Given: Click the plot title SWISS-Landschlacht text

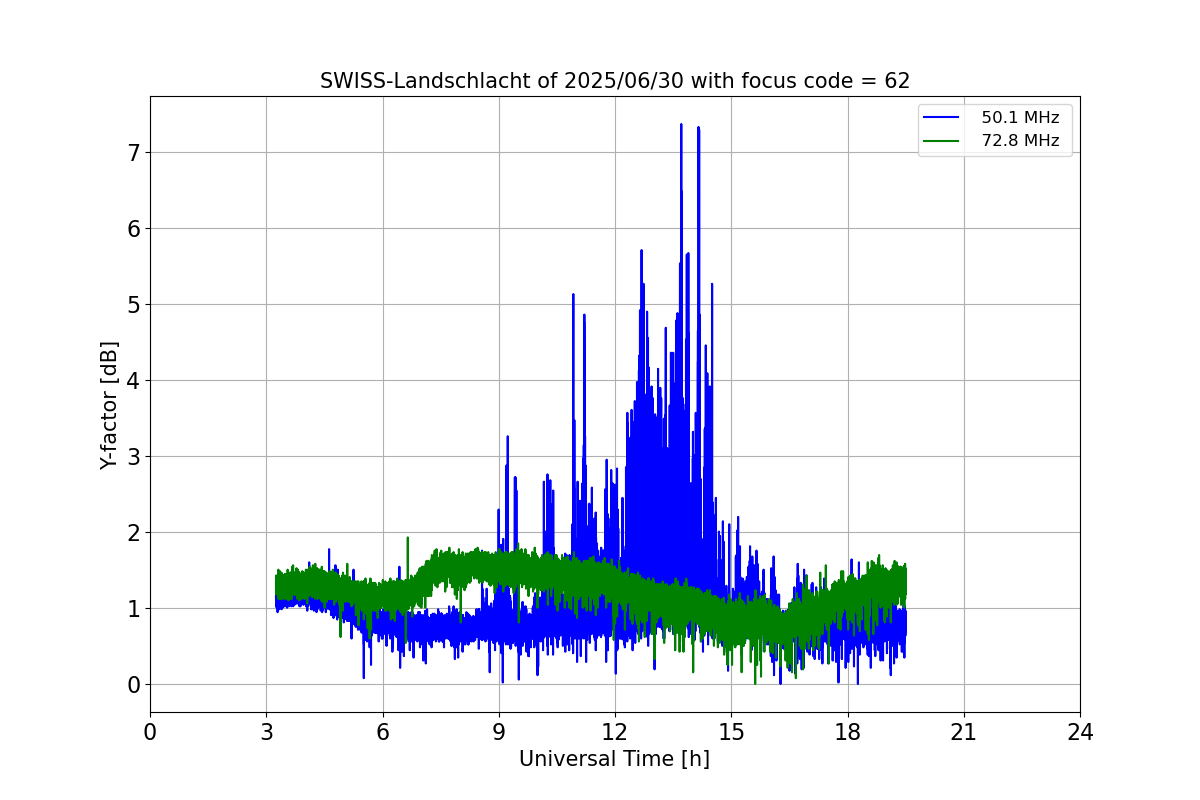Looking at the screenshot, I should 615,81.
